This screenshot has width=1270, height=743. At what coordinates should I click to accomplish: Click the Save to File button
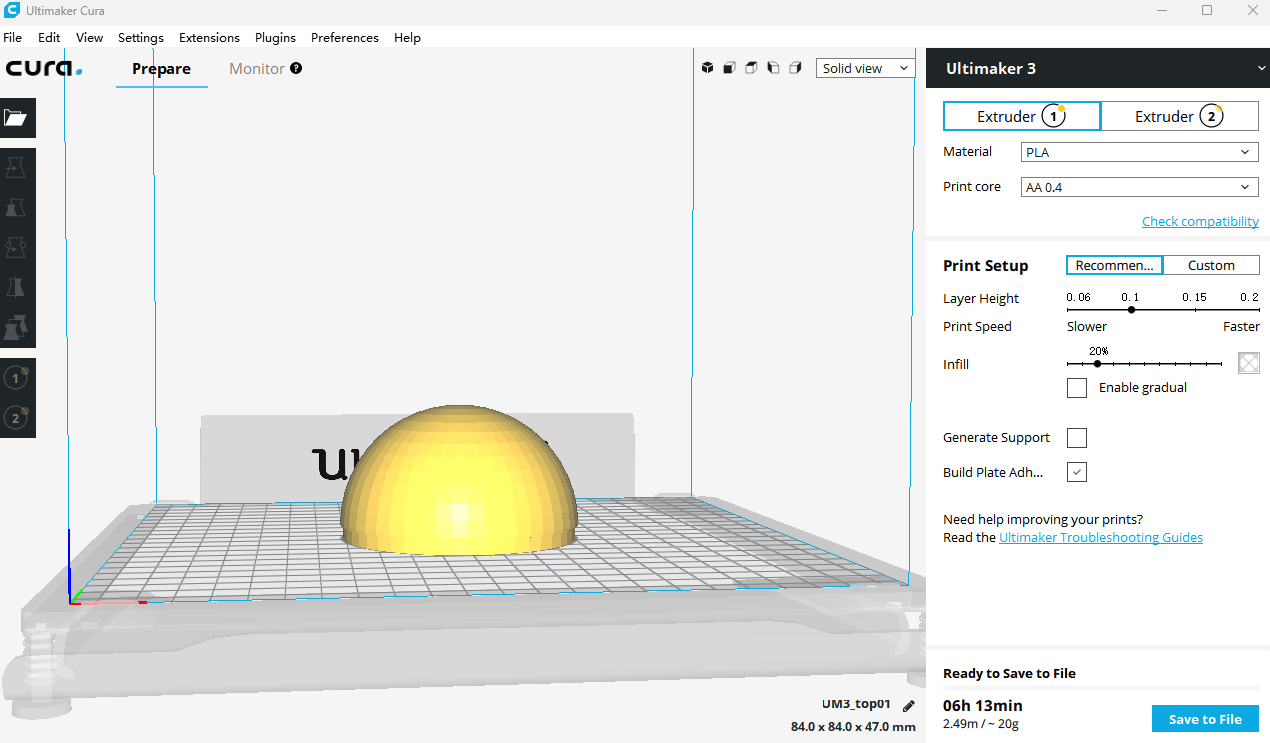point(1205,719)
